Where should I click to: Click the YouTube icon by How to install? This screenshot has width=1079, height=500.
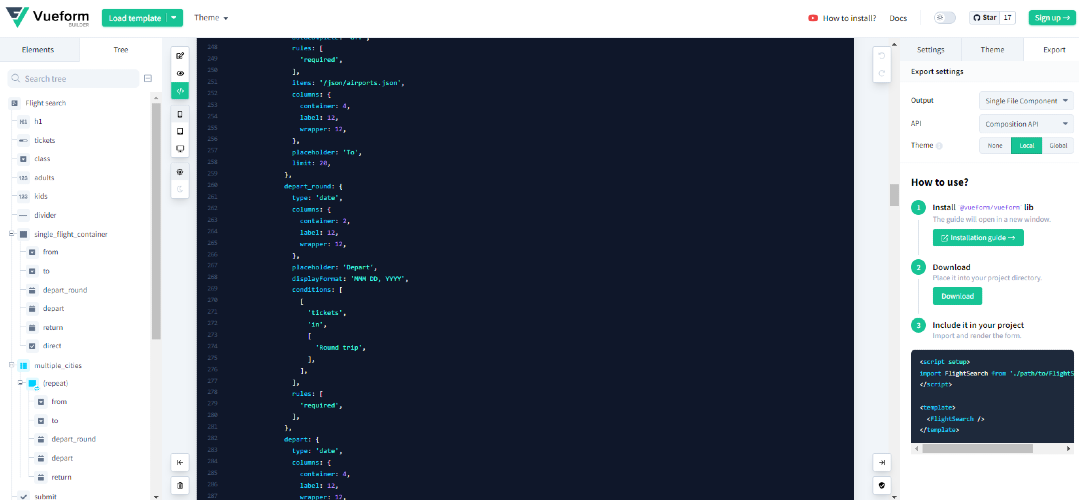pos(813,18)
